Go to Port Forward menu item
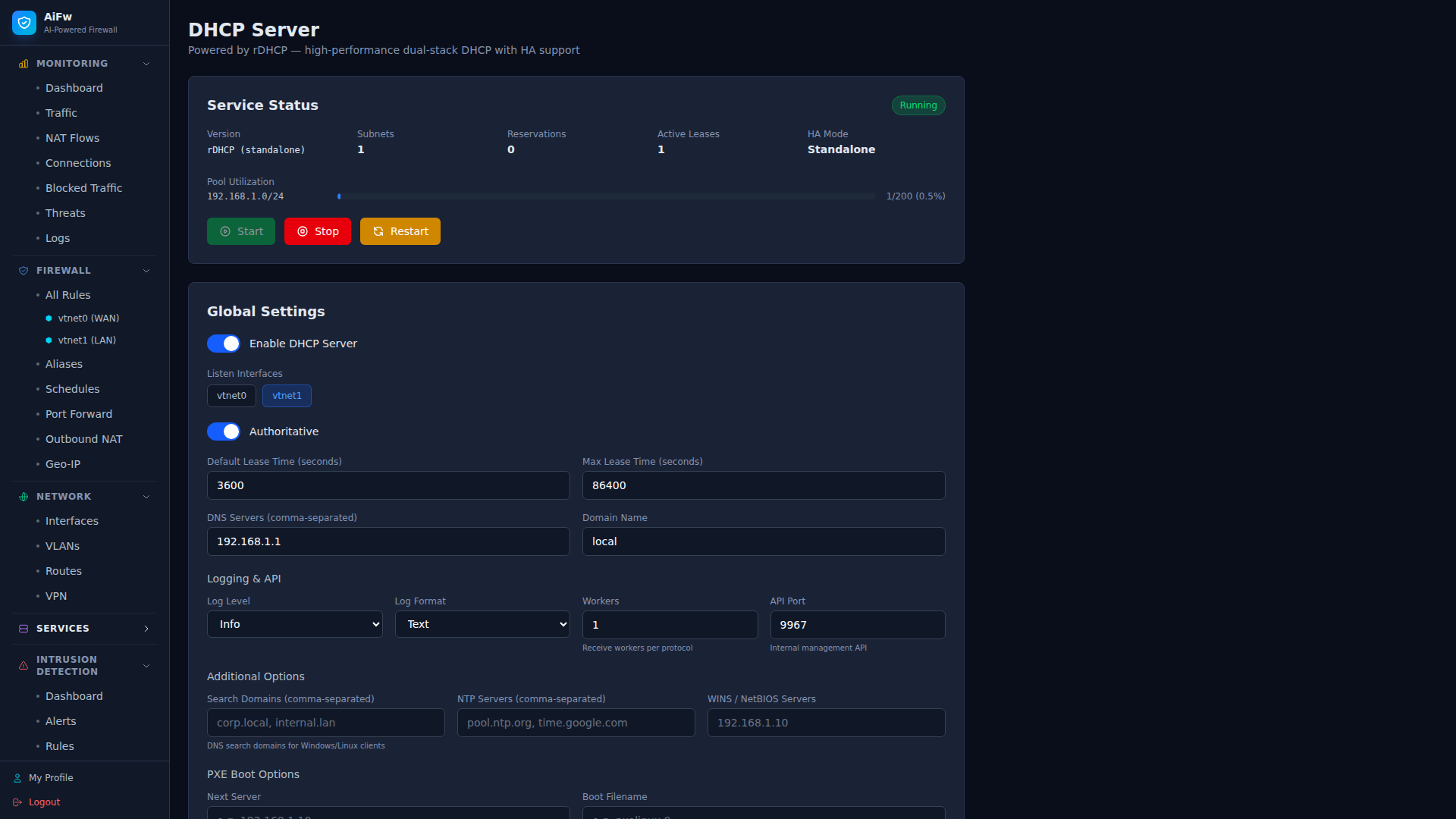The height and width of the screenshot is (819, 1456). coord(79,414)
